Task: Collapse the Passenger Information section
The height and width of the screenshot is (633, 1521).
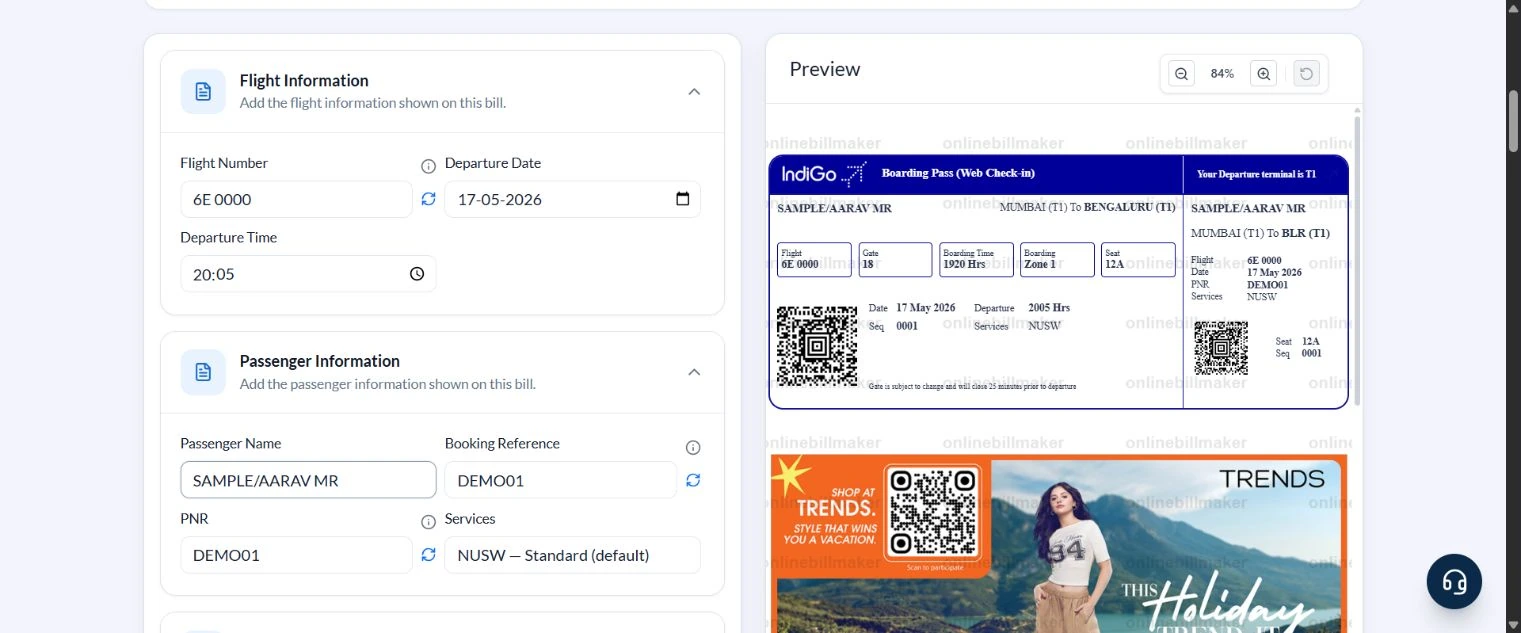Action: 694,372
